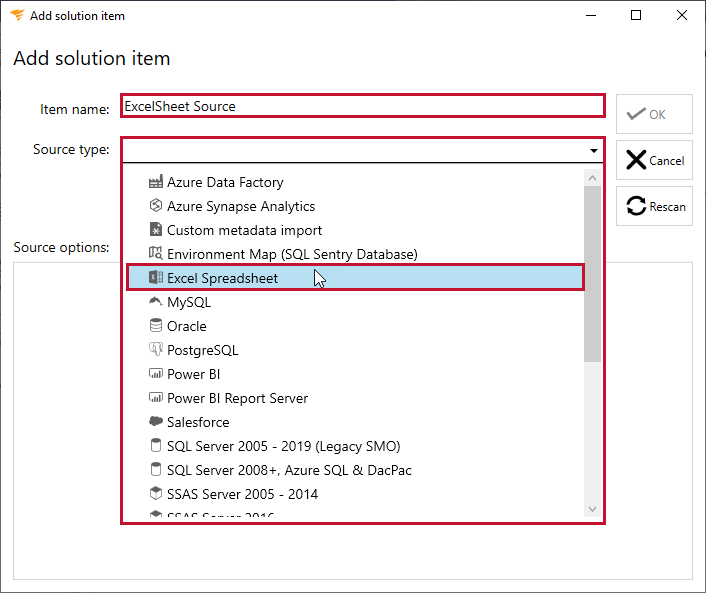Click the Cancel button
706x593 pixels.
point(654,160)
